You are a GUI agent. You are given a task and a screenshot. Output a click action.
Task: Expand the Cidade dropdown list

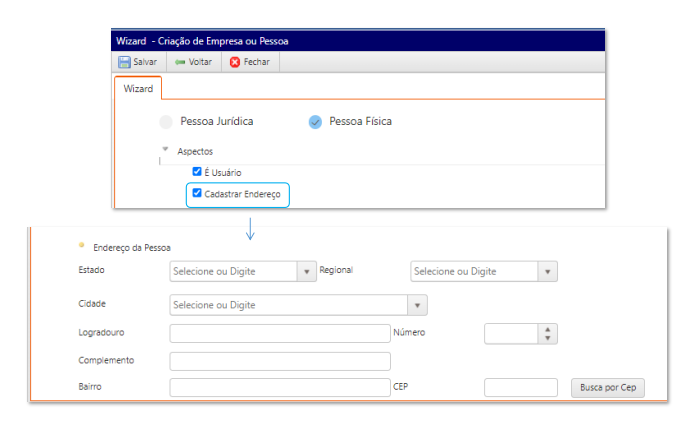click(418, 304)
